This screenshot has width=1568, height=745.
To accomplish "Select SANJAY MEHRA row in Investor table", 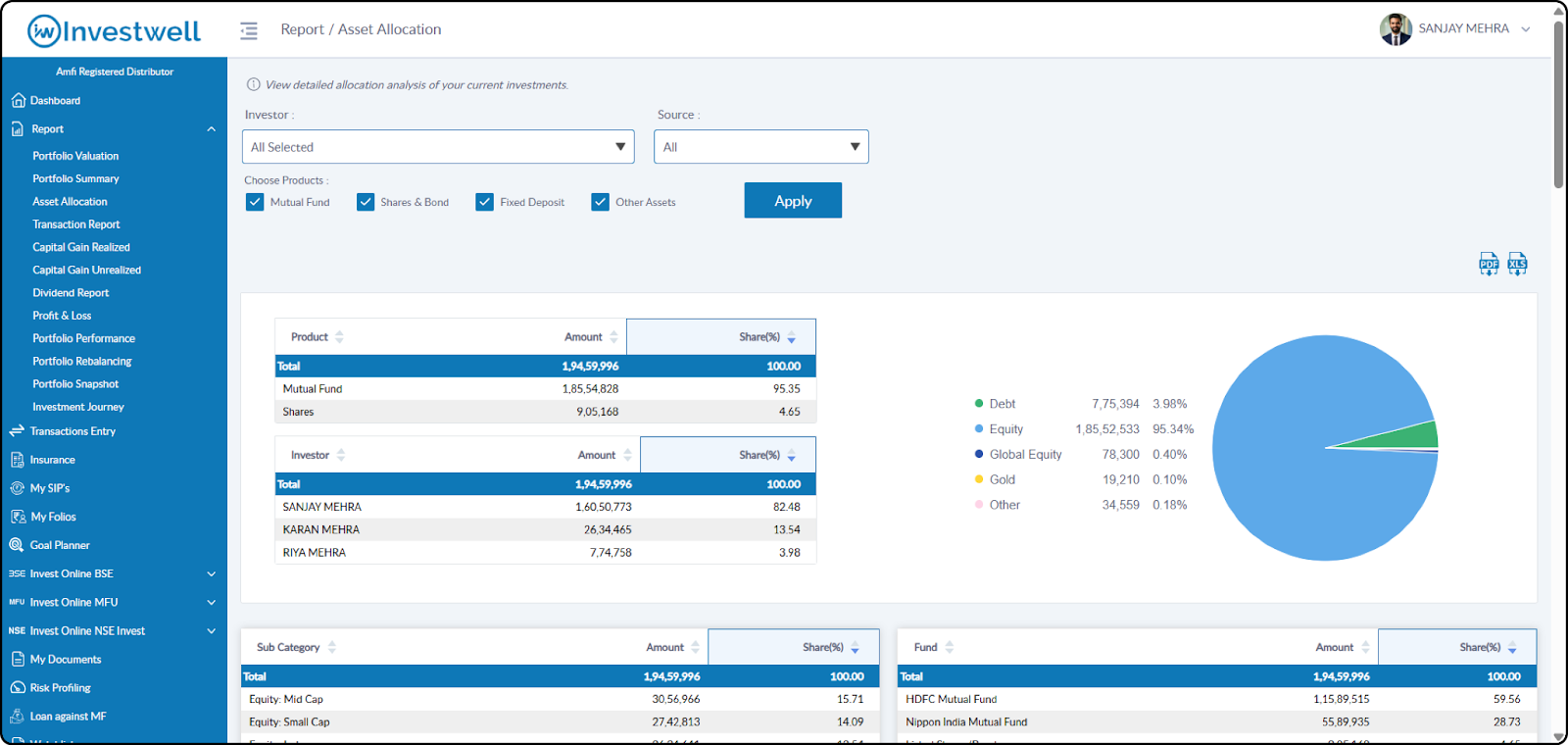I will pos(546,507).
